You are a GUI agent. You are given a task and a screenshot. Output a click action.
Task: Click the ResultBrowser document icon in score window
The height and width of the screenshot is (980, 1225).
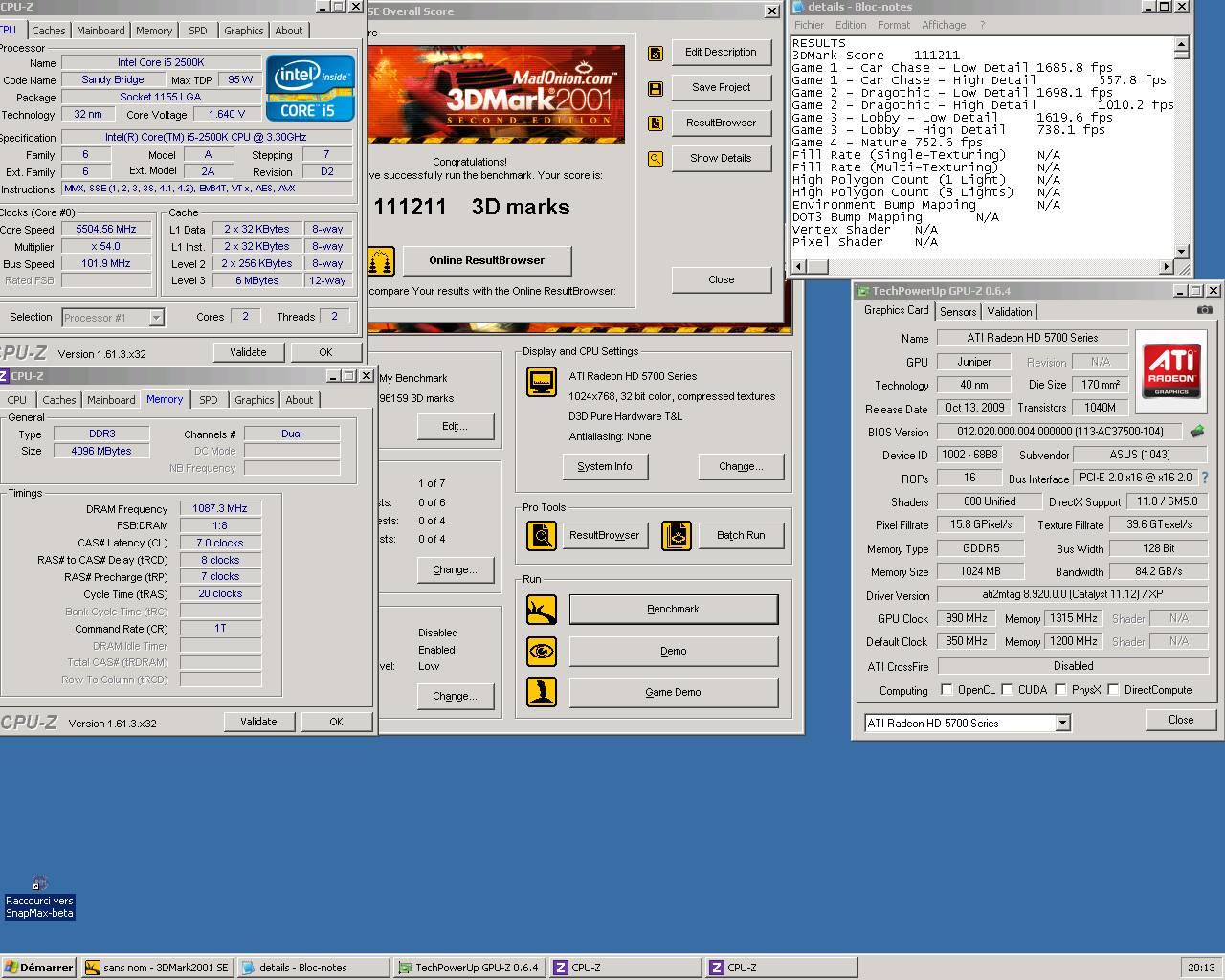656,123
